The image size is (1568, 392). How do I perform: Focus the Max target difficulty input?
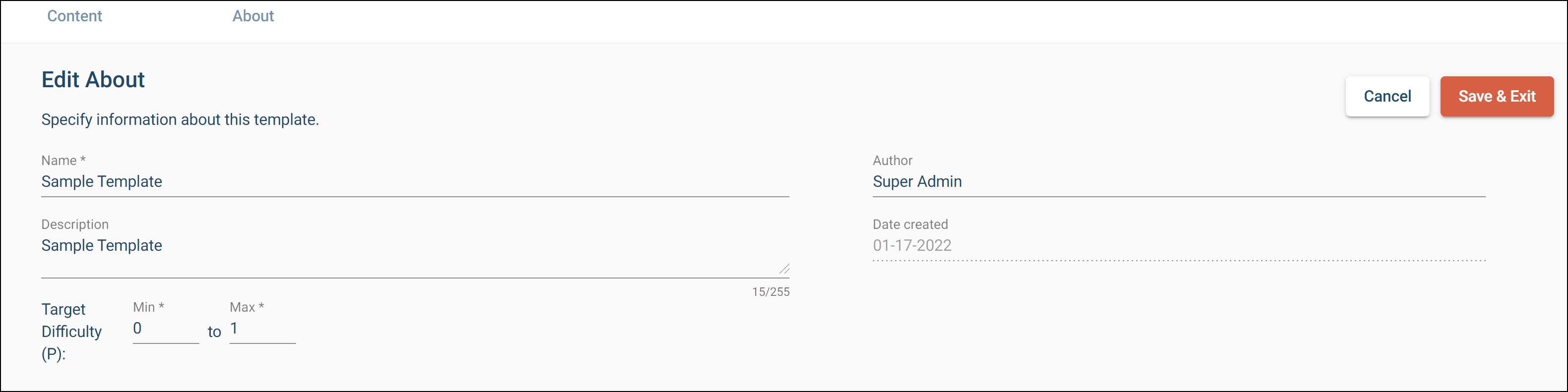tap(262, 329)
